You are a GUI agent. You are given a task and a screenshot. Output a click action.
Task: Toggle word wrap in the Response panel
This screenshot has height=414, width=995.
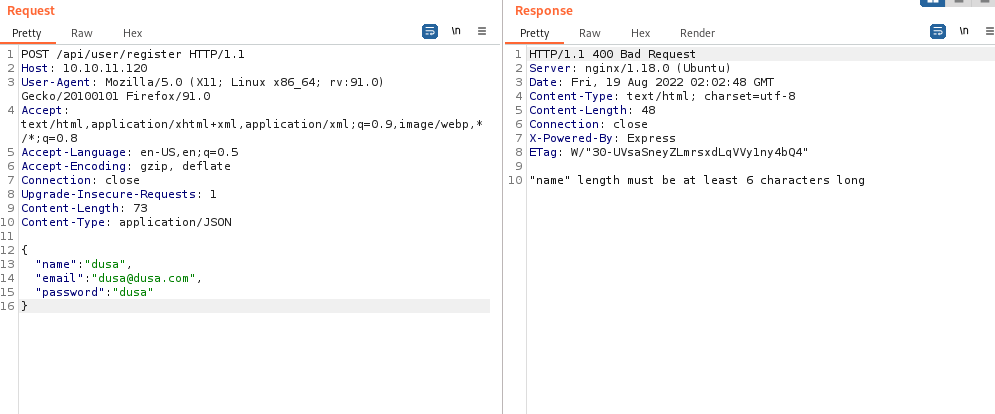(938, 32)
